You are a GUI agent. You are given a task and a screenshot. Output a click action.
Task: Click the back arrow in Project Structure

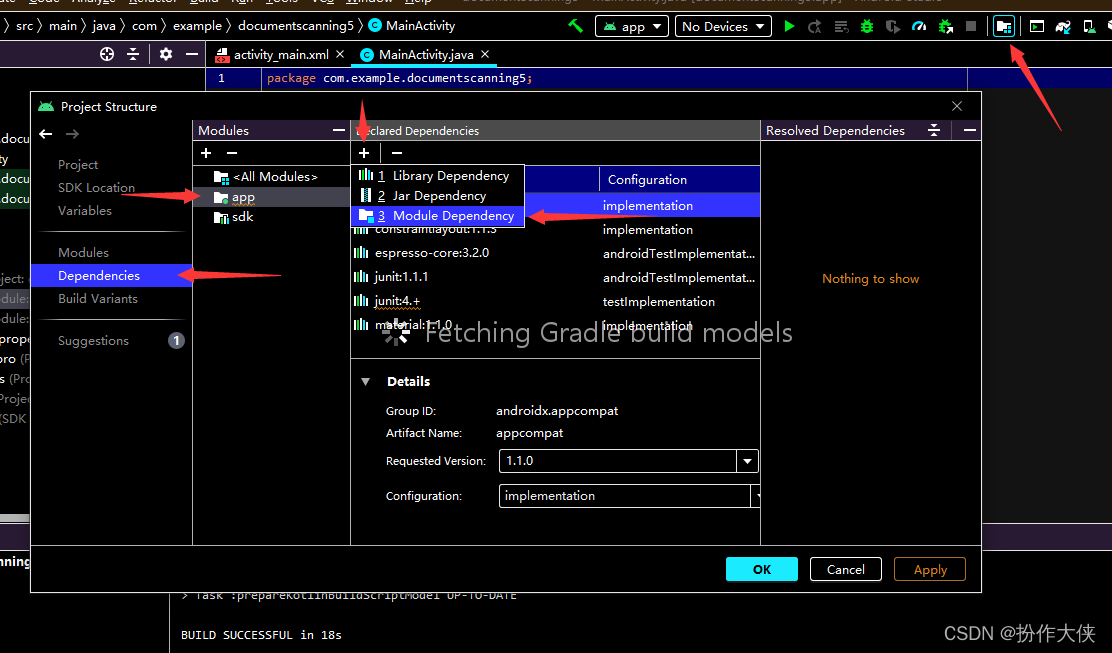[46, 134]
